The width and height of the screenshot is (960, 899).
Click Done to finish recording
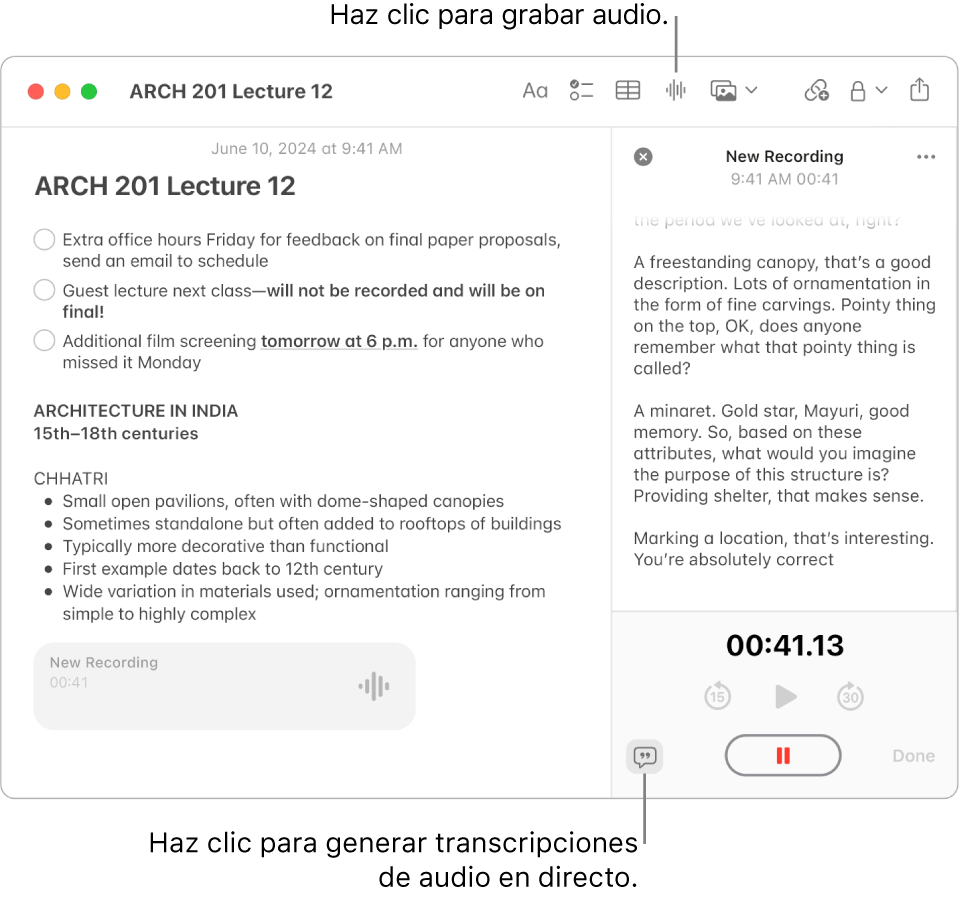pyautogui.click(x=913, y=756)
